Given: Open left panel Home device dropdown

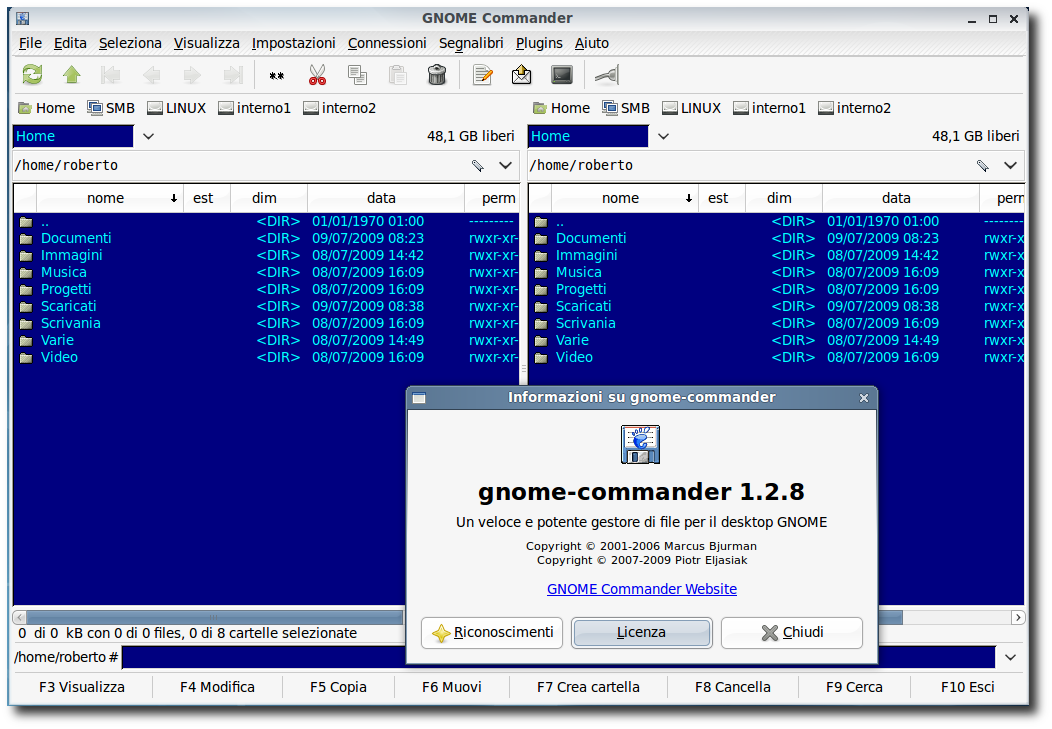Looking at the screenshot, I should pos(148,136).
